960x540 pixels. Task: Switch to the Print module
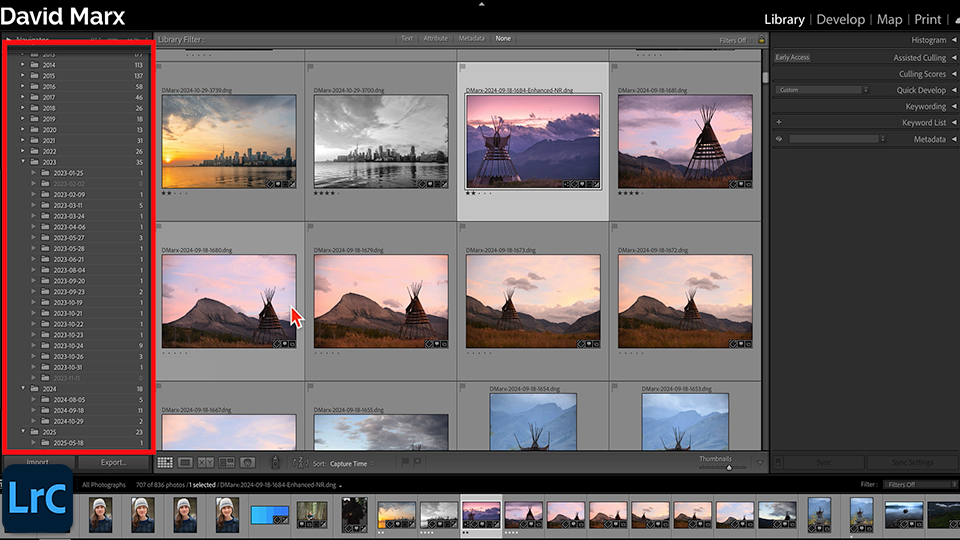[x=928, y=20]
